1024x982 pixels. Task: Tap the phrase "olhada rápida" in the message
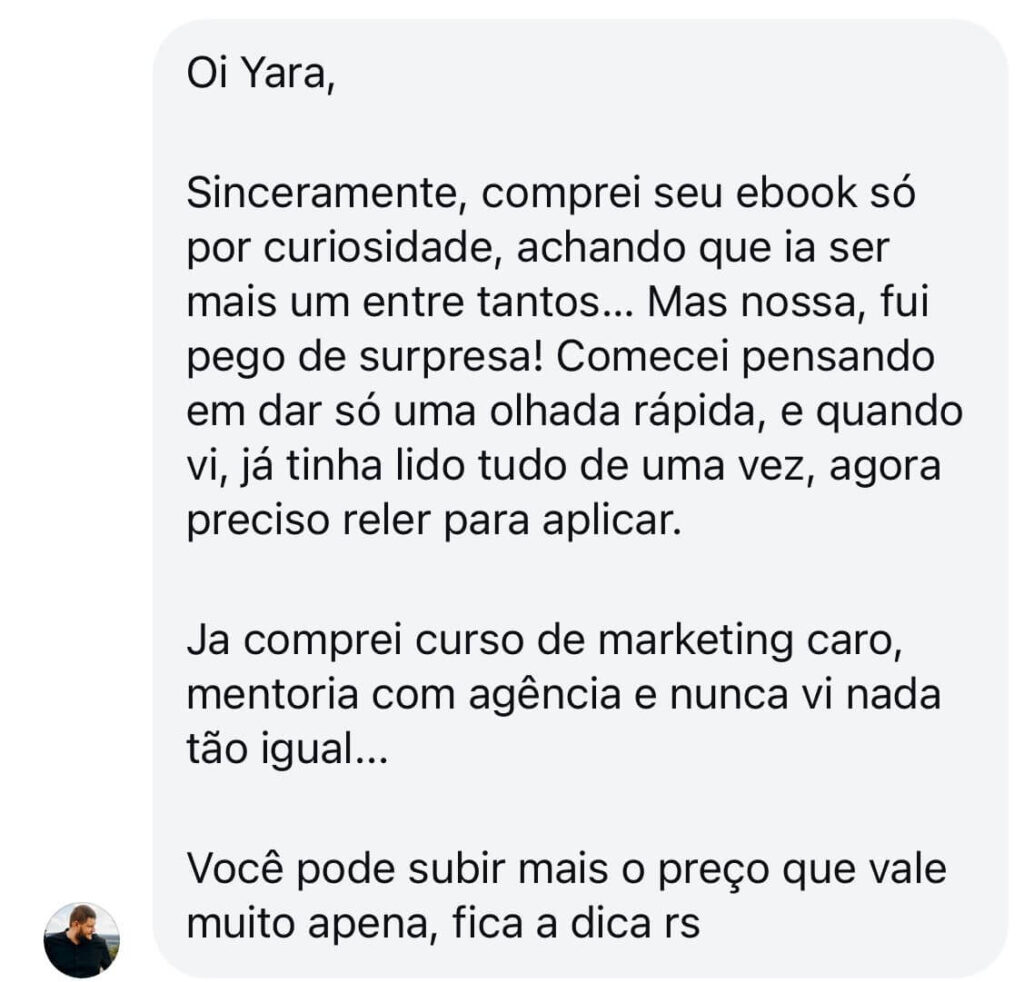[622, 413]
